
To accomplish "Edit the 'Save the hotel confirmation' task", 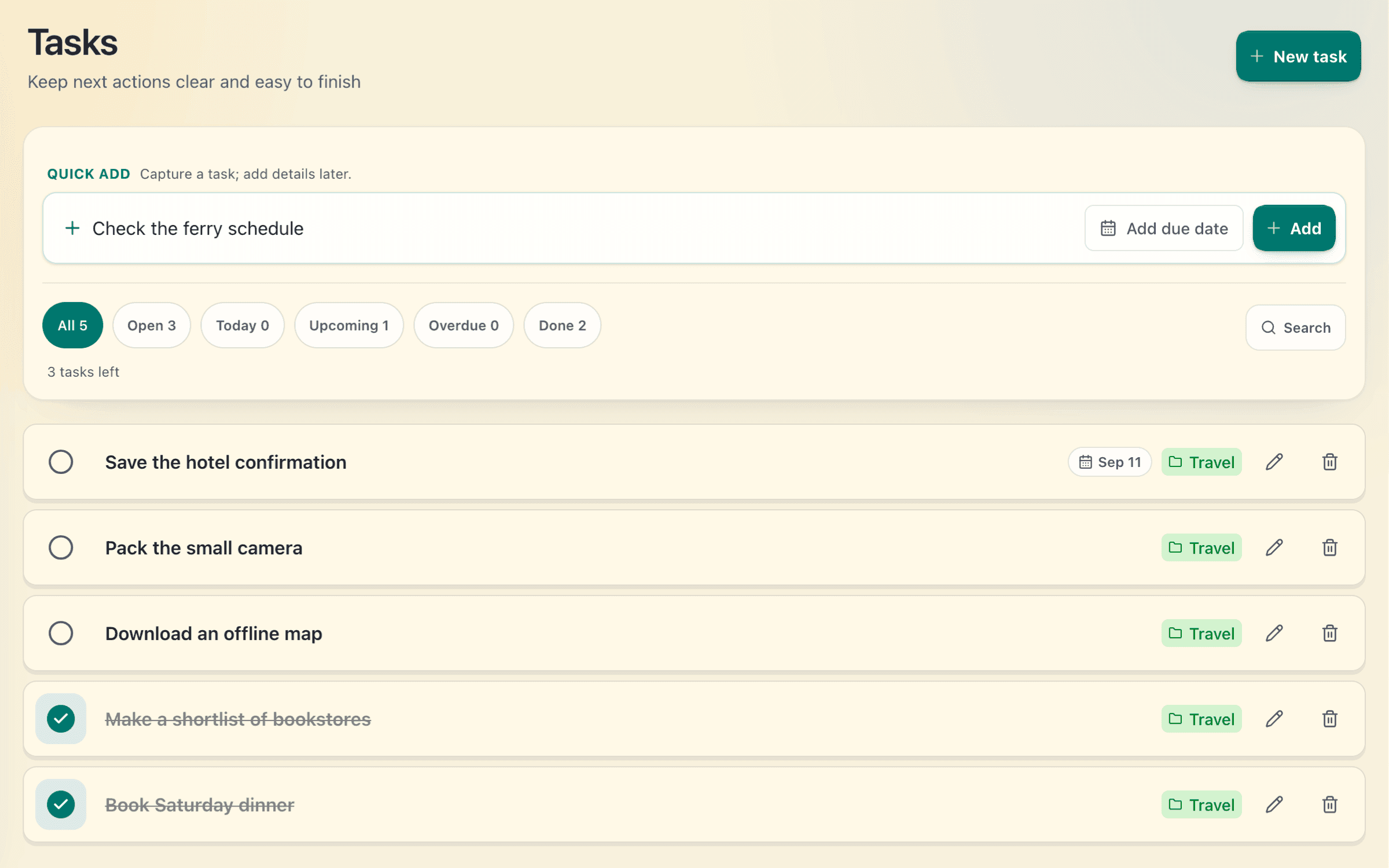I will tap(1274, 462).
